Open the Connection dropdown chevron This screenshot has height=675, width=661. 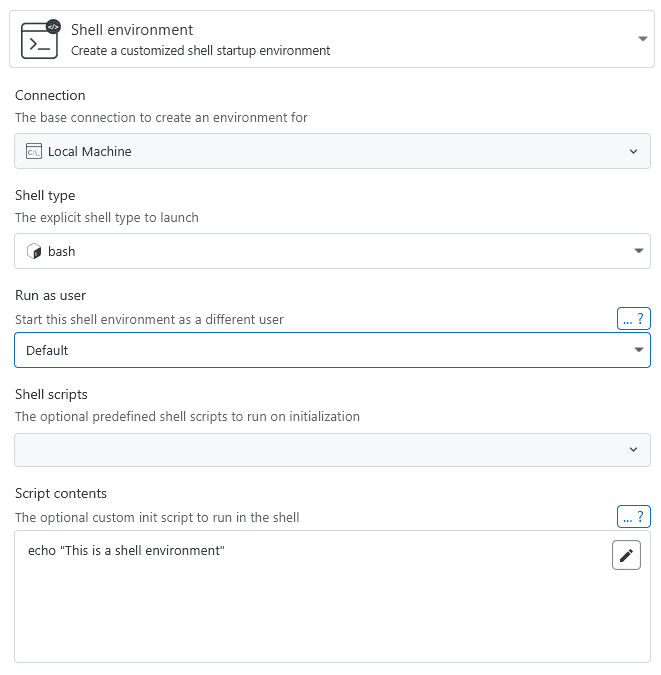coord(633,151)
